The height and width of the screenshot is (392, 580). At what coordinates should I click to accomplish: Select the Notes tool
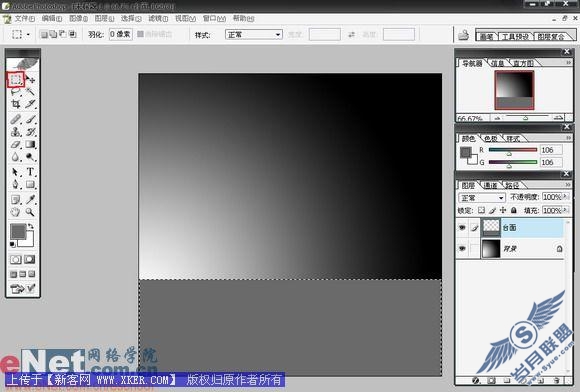16,200
